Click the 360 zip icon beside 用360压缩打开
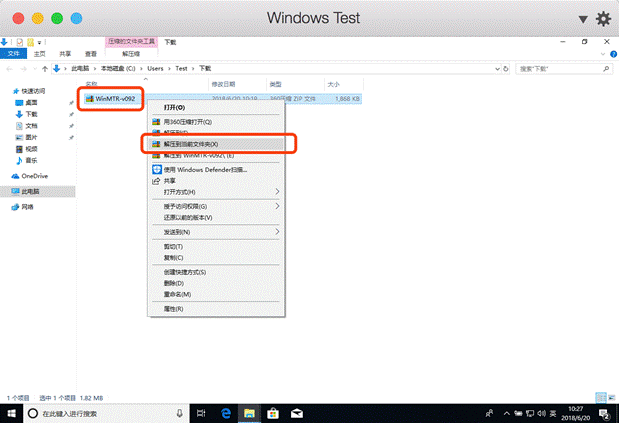This screenshot has width=619, height=423. coord(155,121)
